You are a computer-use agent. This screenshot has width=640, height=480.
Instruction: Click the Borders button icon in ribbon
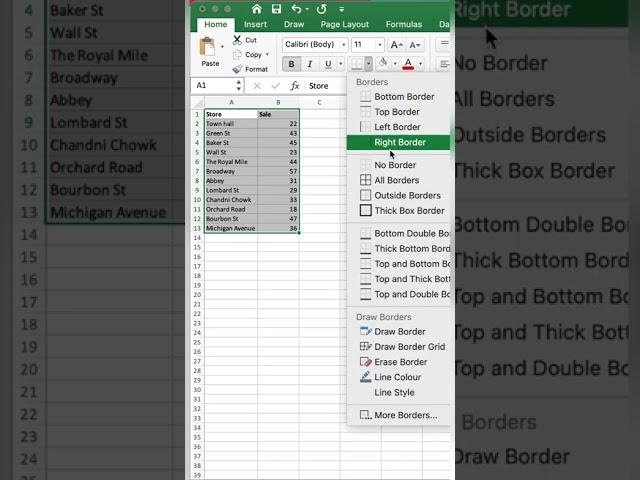[357, 64]
